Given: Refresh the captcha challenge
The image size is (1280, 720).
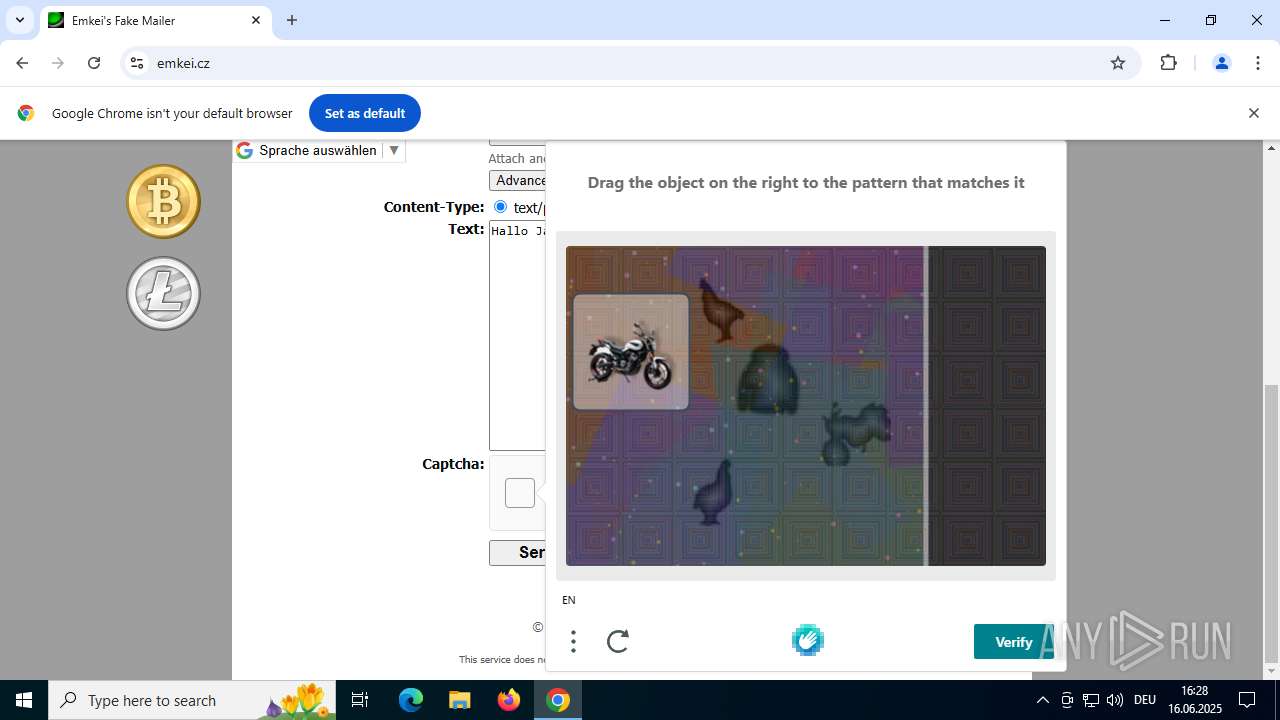Looking at the screenshot, I should (618, 641).
